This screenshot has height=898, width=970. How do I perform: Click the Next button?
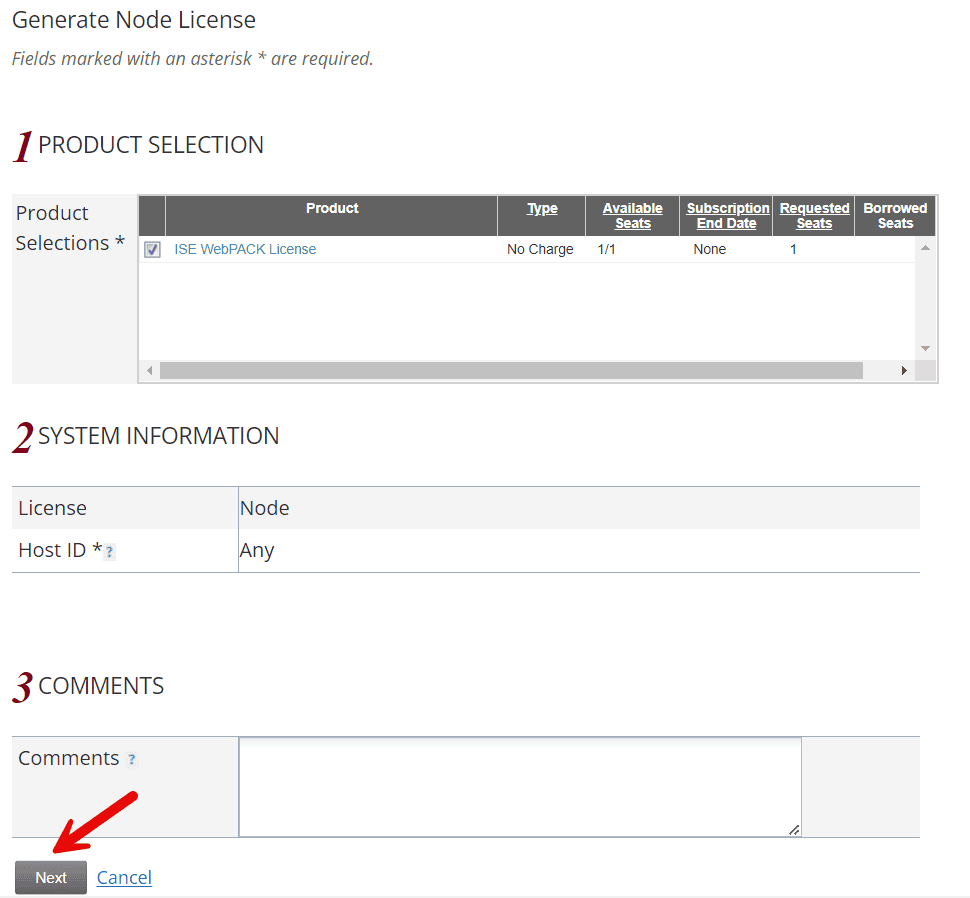tap(50, 877)
